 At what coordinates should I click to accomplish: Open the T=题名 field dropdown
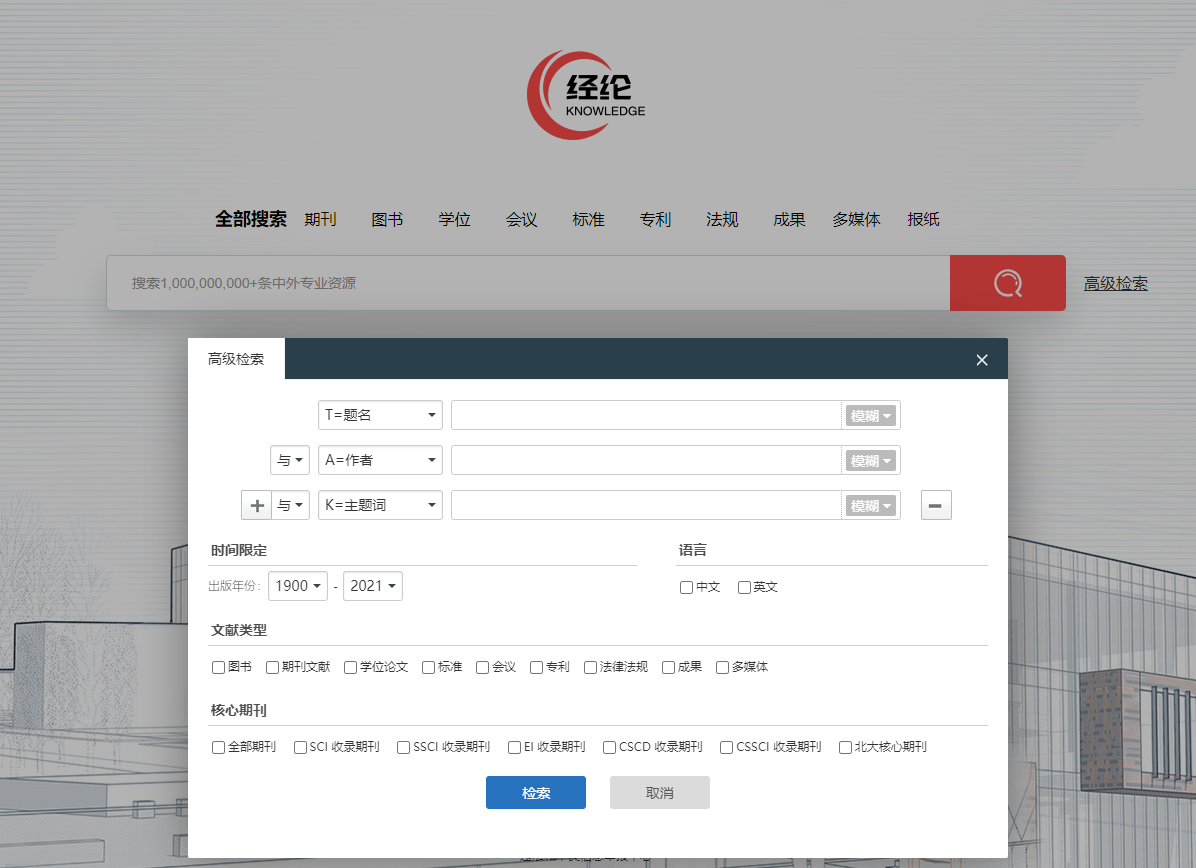[380, 415]
